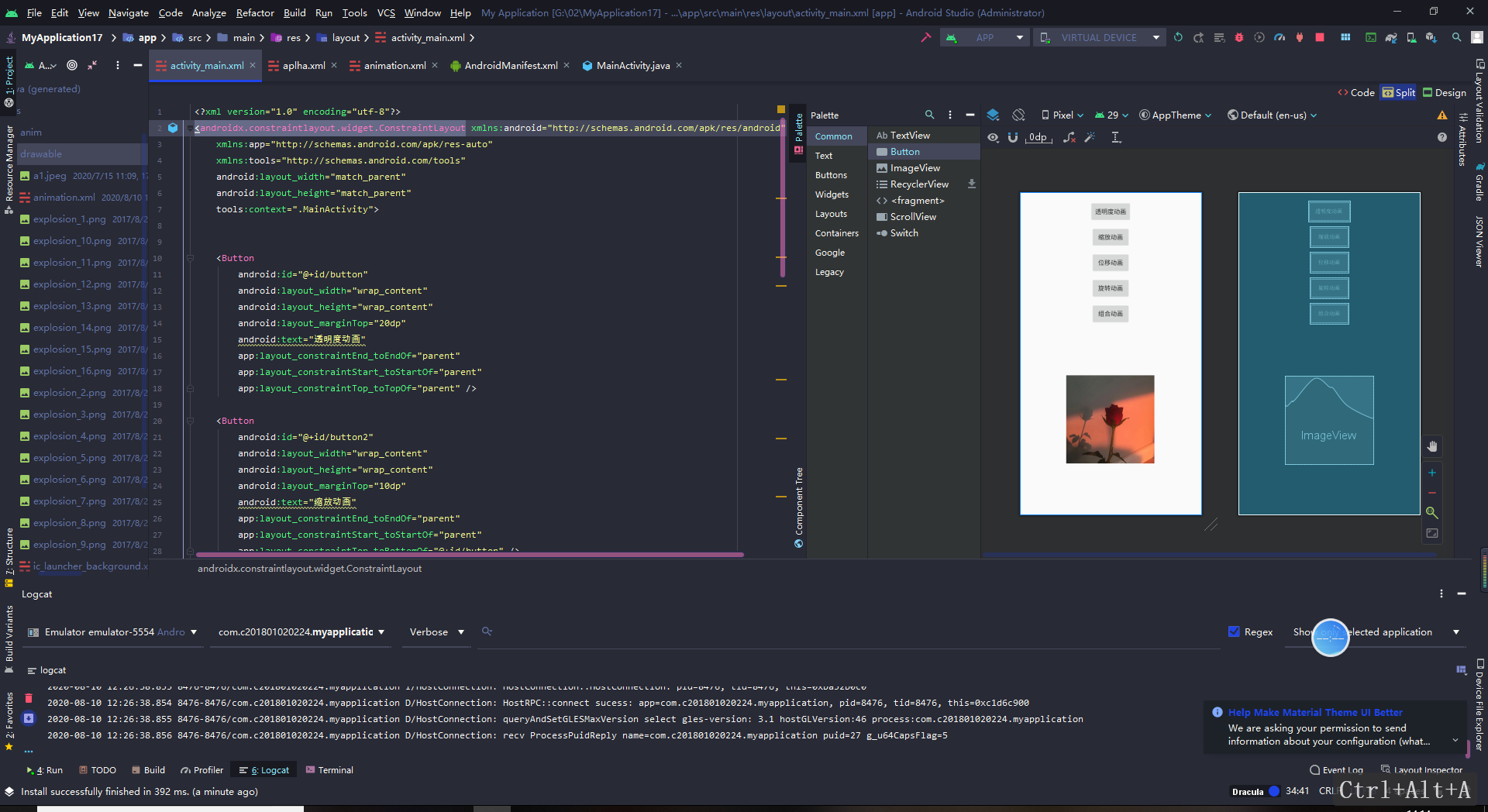Click the Clear All Constraints icon

[x=1069, y=137]
